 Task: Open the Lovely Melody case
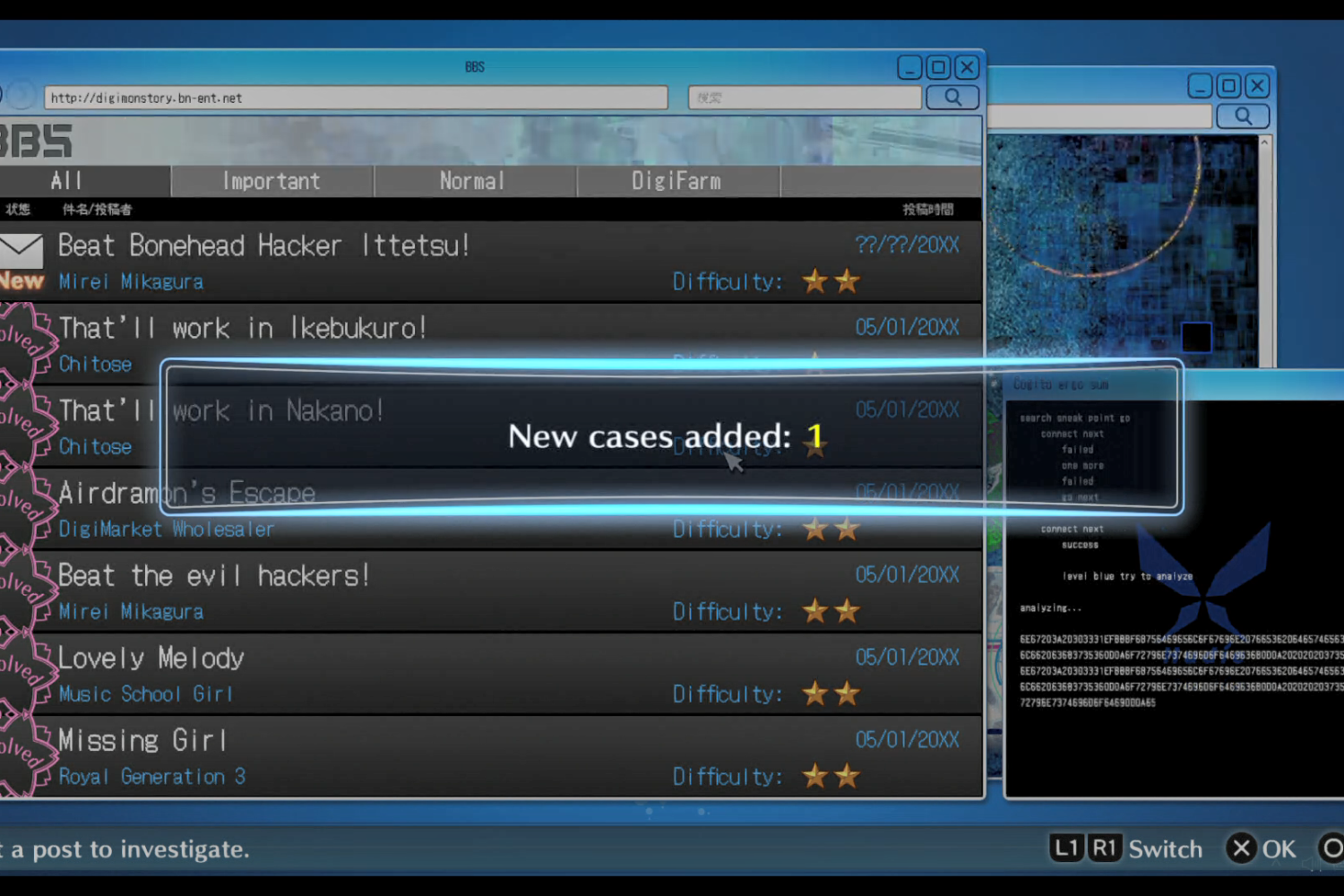(x=151, y=658)
